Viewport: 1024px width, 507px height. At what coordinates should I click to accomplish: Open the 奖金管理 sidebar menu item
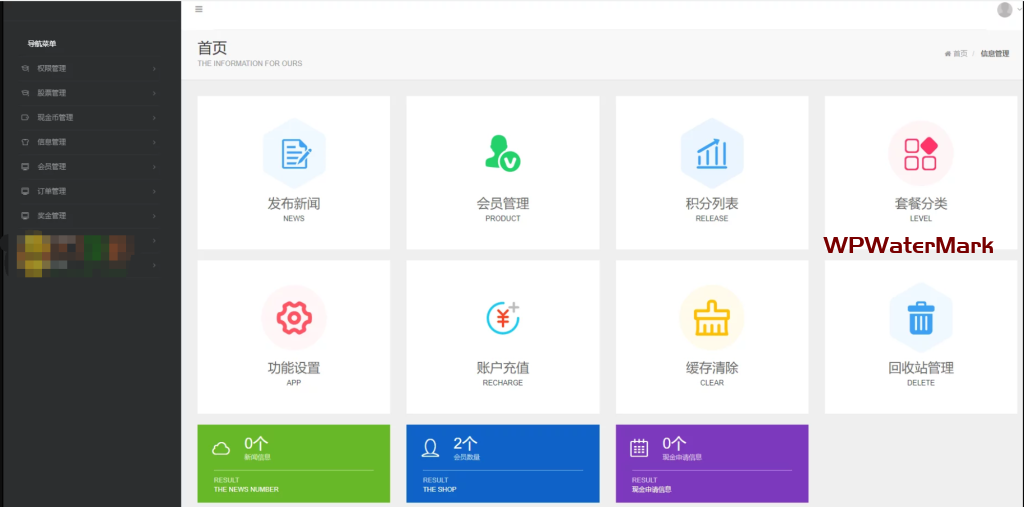tap(52, 216)
